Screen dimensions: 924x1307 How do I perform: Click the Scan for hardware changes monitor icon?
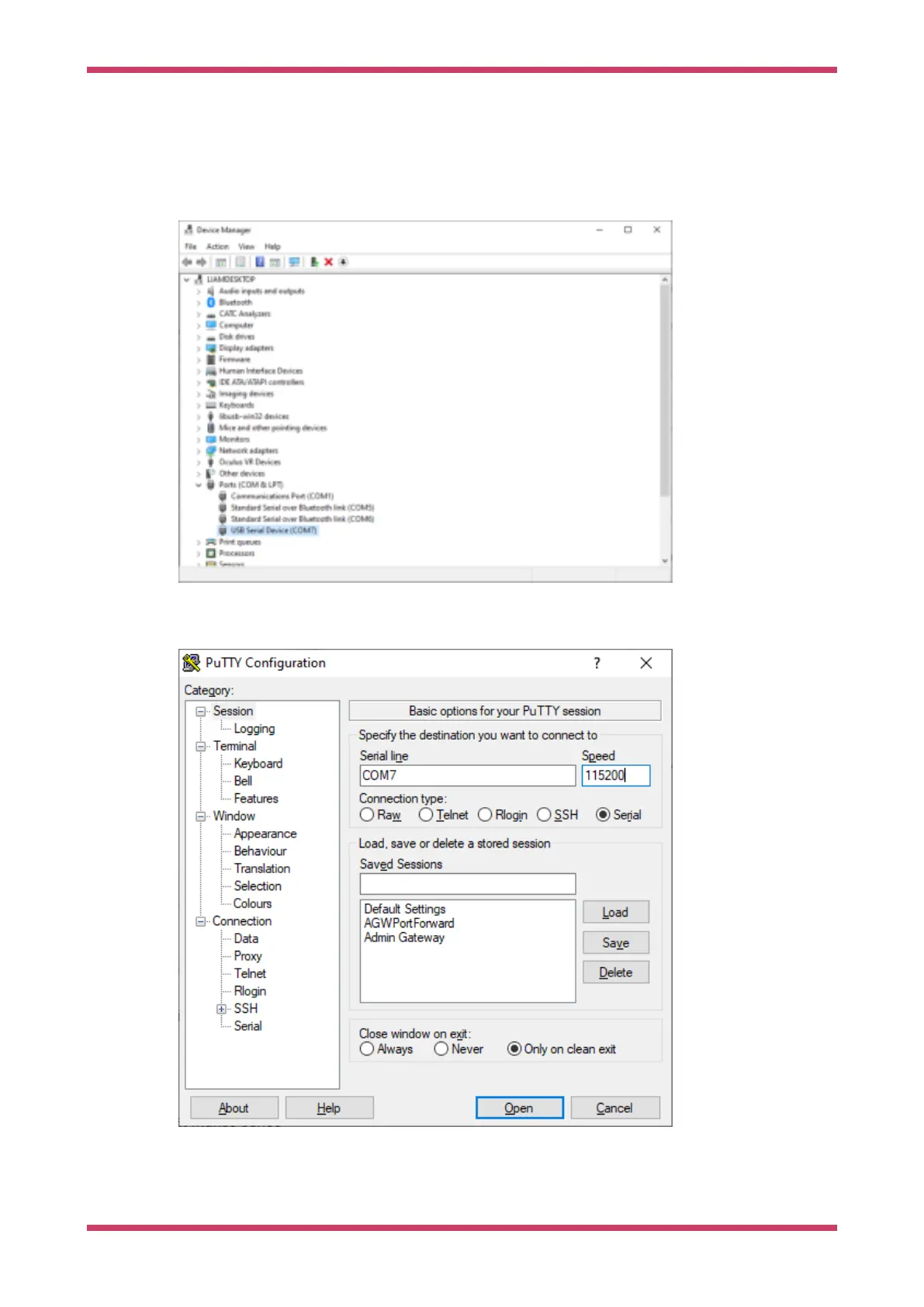pyautogui.click(x=294, y=262)
